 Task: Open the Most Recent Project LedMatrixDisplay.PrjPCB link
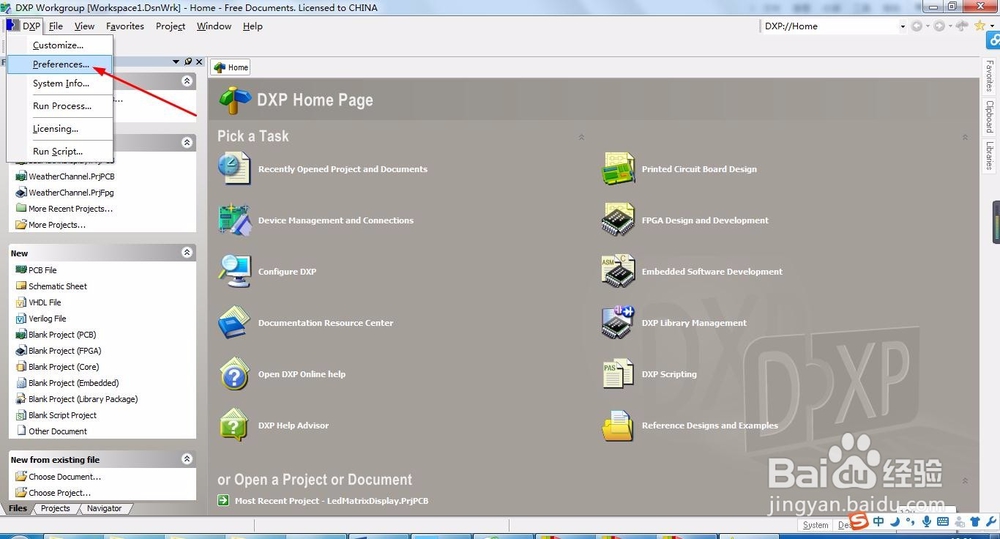(332, 501)
